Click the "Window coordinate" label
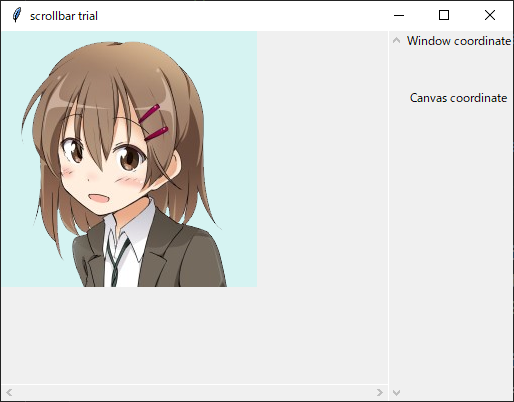The width and height of the screenshot is (514, 402). tap(459, 41)
